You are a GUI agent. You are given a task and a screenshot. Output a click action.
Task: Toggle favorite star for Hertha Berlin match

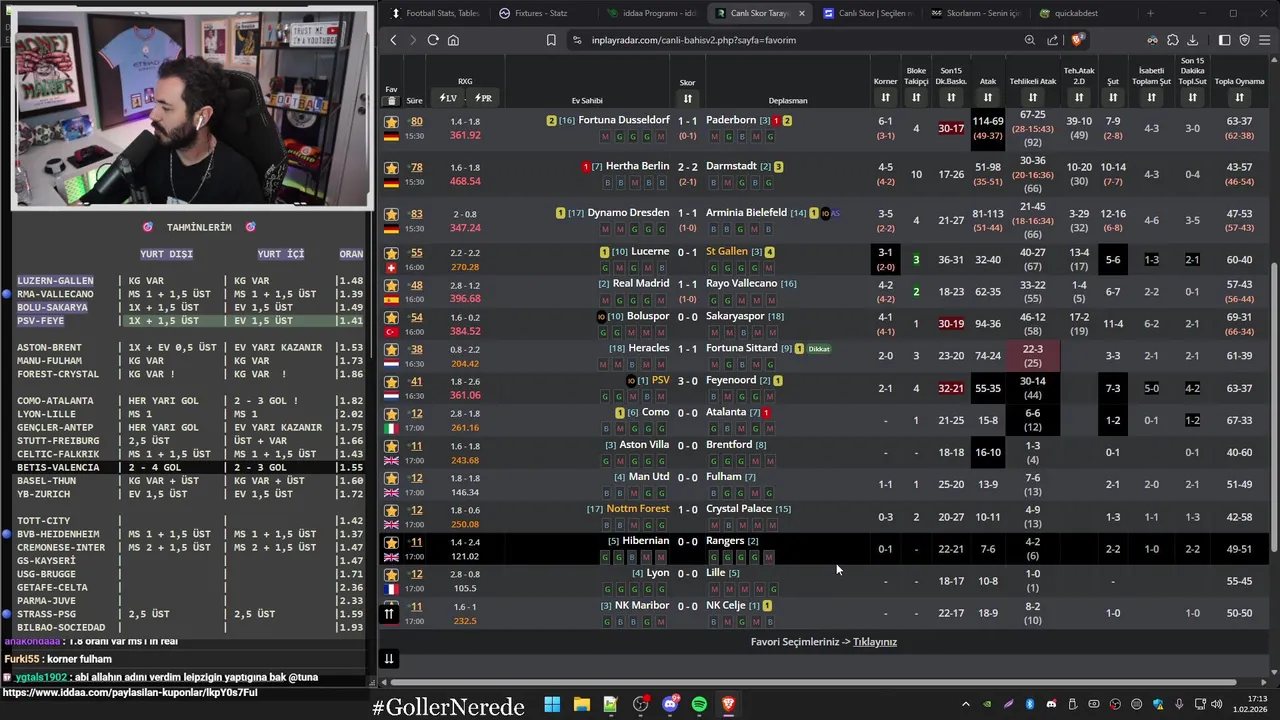click(x=392, y=167)
